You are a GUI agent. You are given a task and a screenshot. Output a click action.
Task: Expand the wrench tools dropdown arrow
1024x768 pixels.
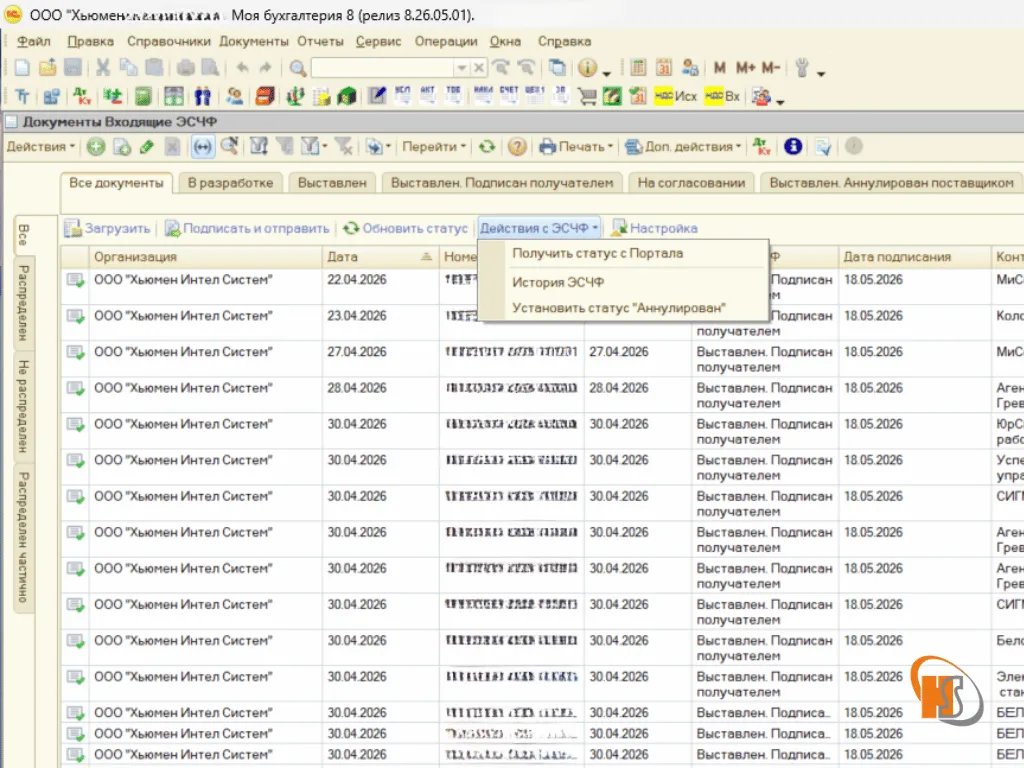[x=821, y=72]
